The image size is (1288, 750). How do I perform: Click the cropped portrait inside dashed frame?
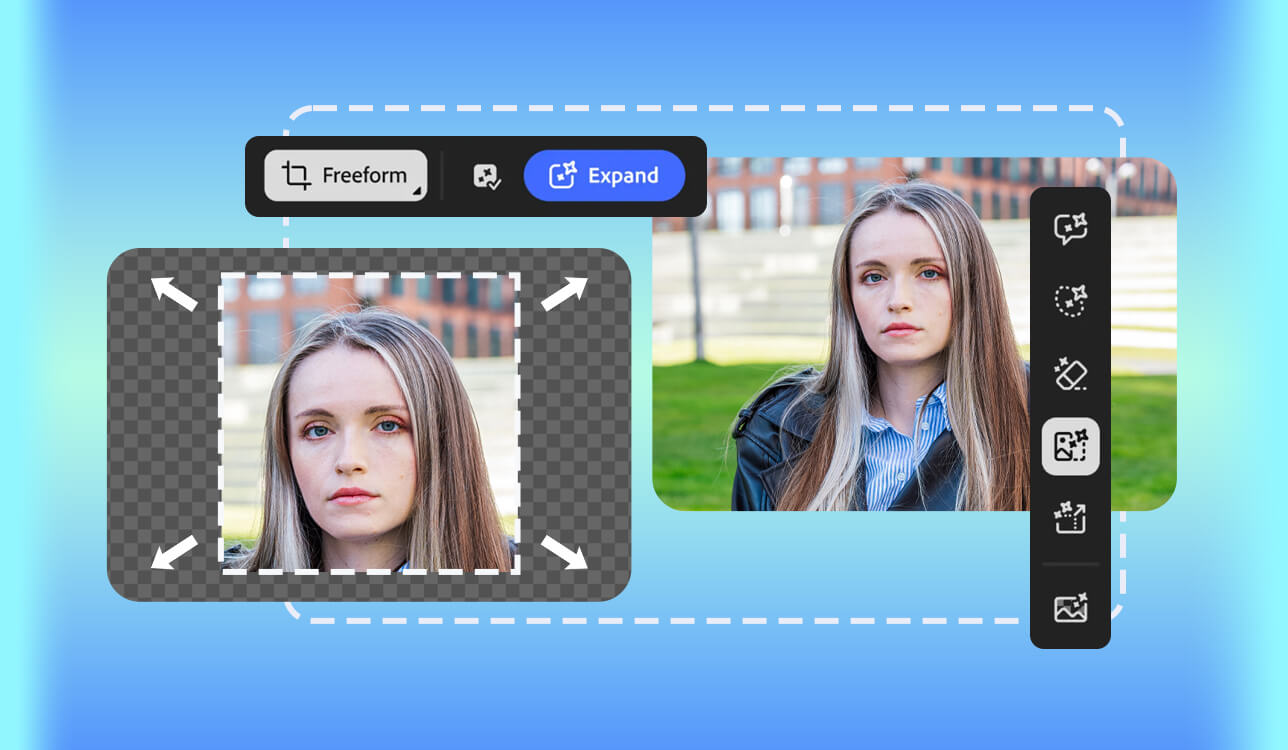[x=369, y=423]
